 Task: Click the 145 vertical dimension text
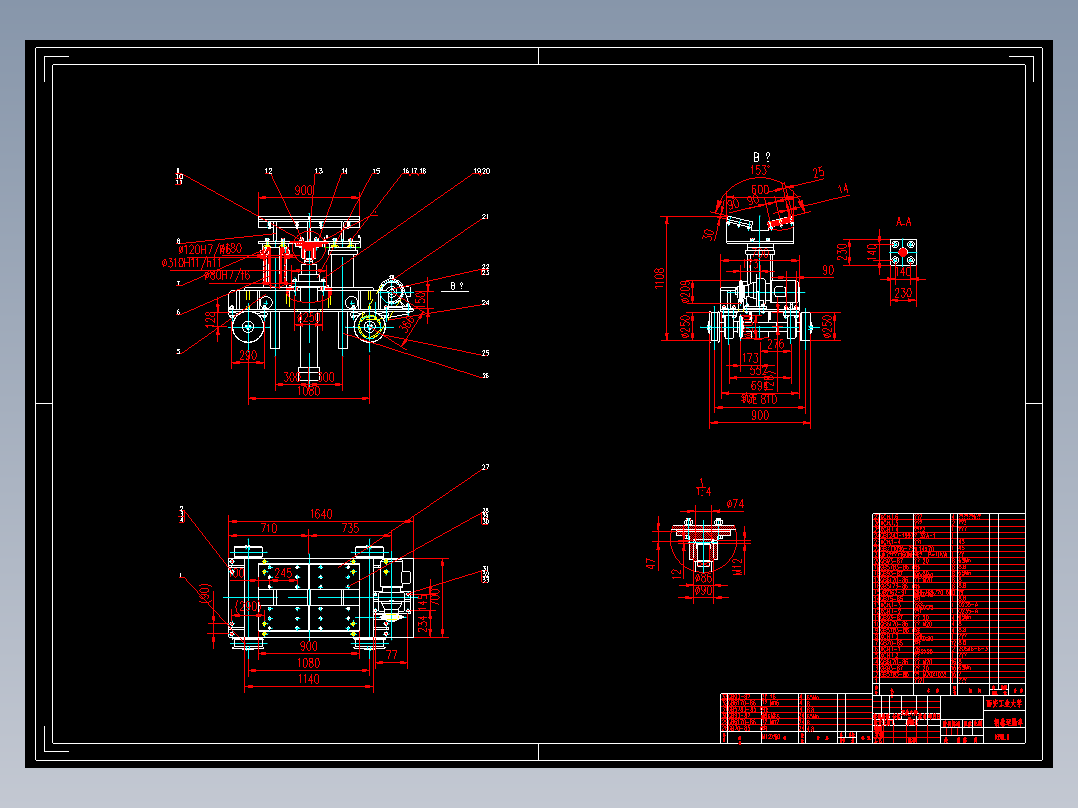point(423,600)
